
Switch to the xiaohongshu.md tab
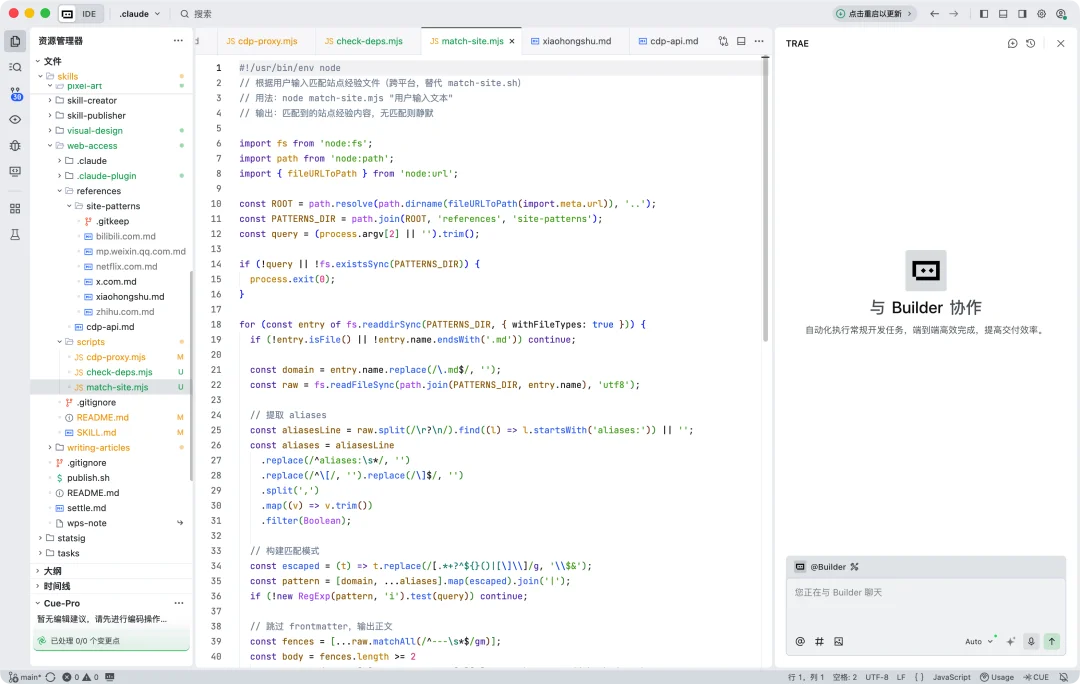[576, 41]
